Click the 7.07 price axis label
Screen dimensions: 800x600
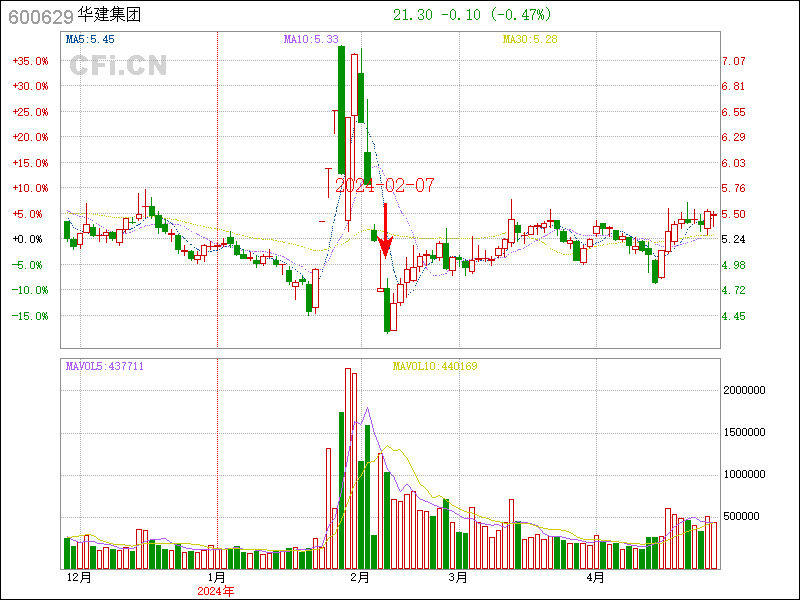[734, 61]
